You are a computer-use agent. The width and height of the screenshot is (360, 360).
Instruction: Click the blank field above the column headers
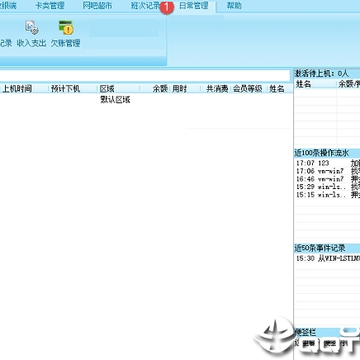pos(145,75)
